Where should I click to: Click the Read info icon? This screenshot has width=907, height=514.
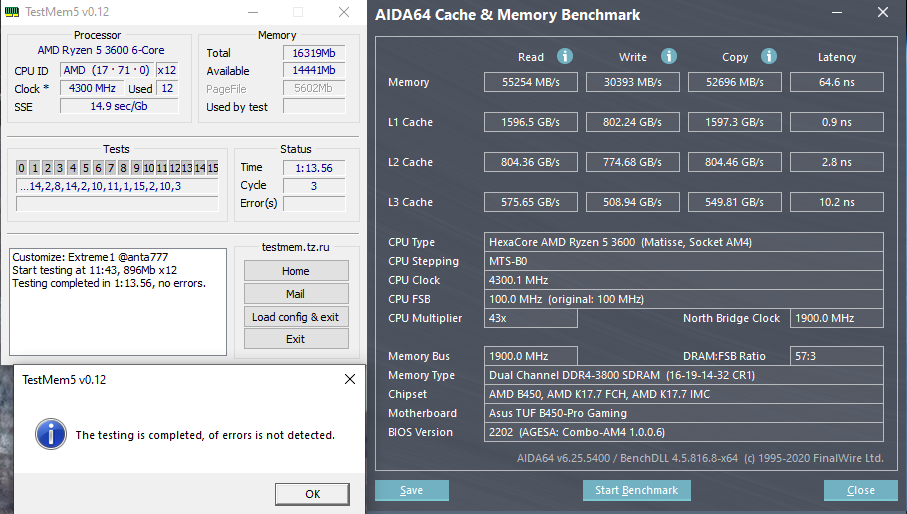565,57
